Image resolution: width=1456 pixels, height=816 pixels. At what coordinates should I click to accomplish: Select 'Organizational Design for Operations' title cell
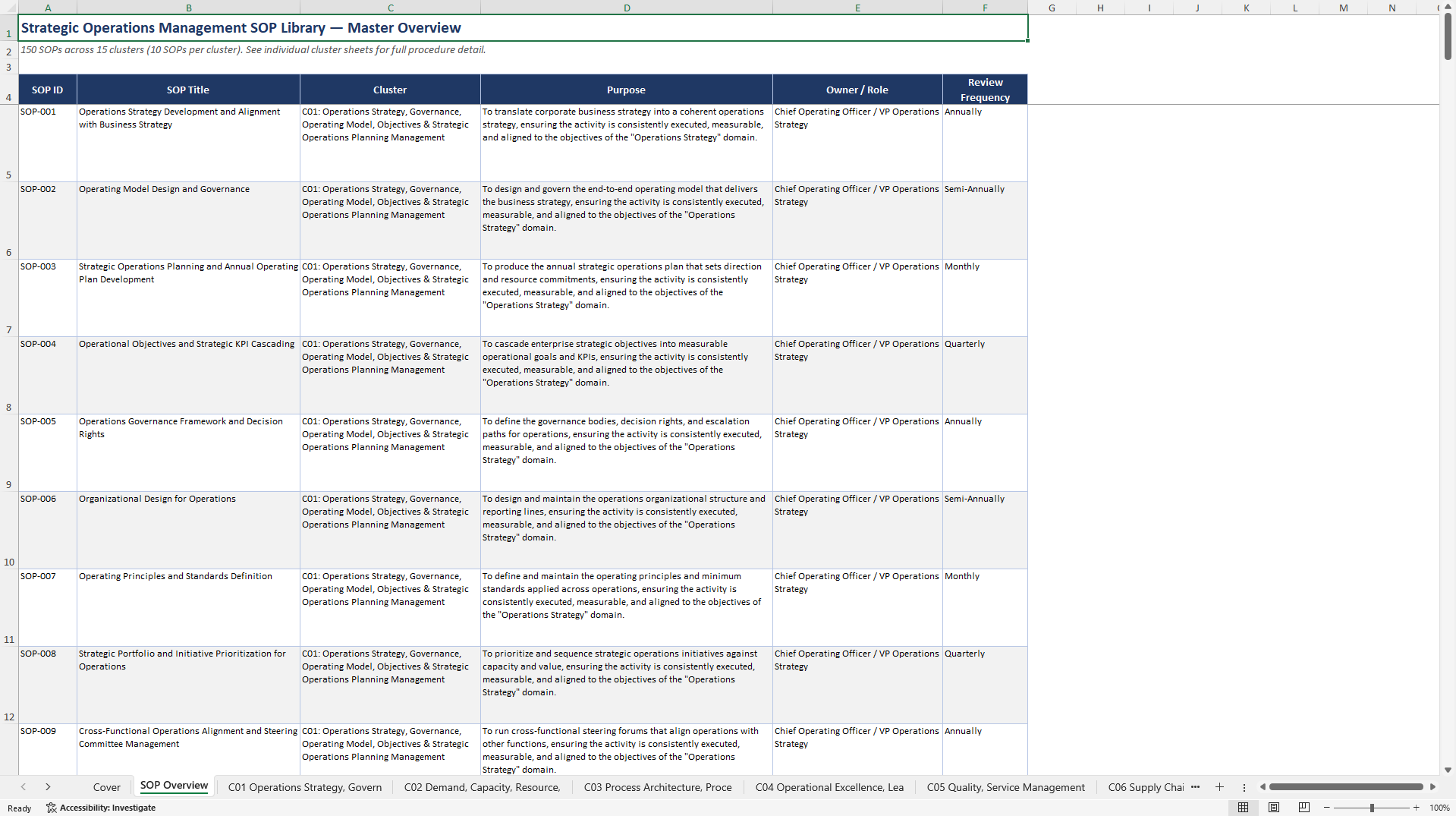[x=188, y=530]
